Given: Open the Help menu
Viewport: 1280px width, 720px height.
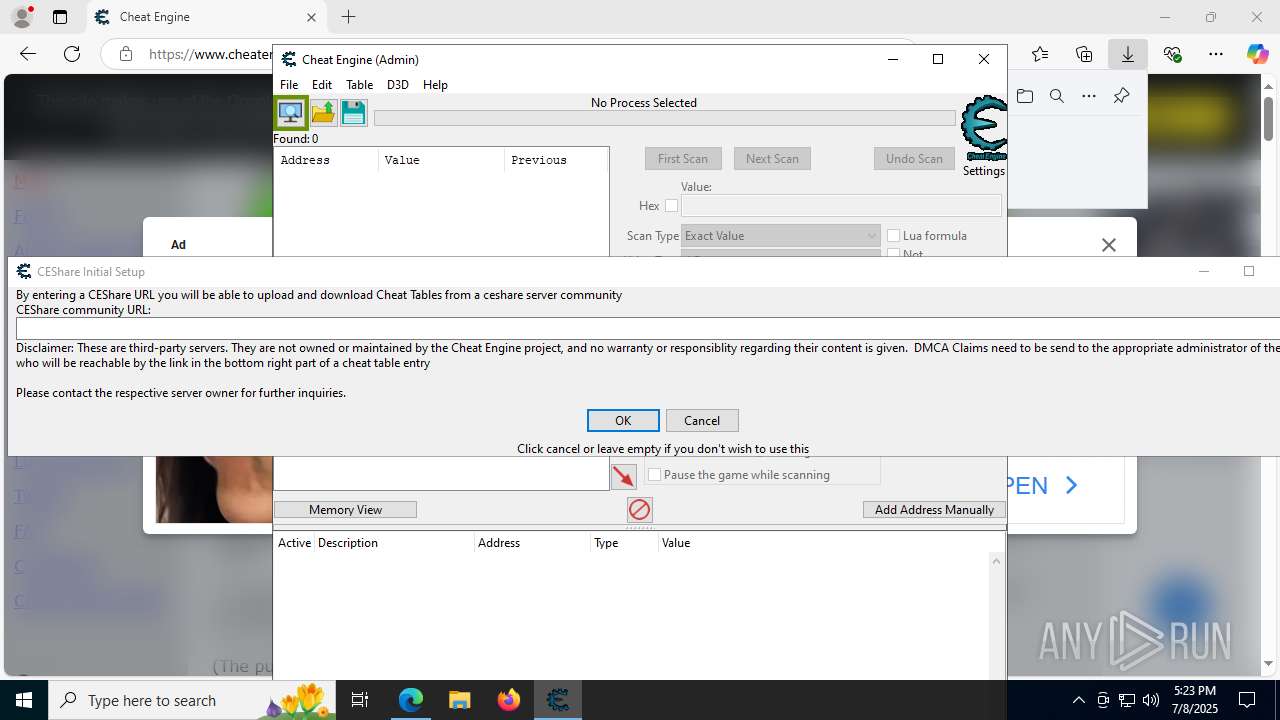Looking at the screenshot, I should pos(435,85).
